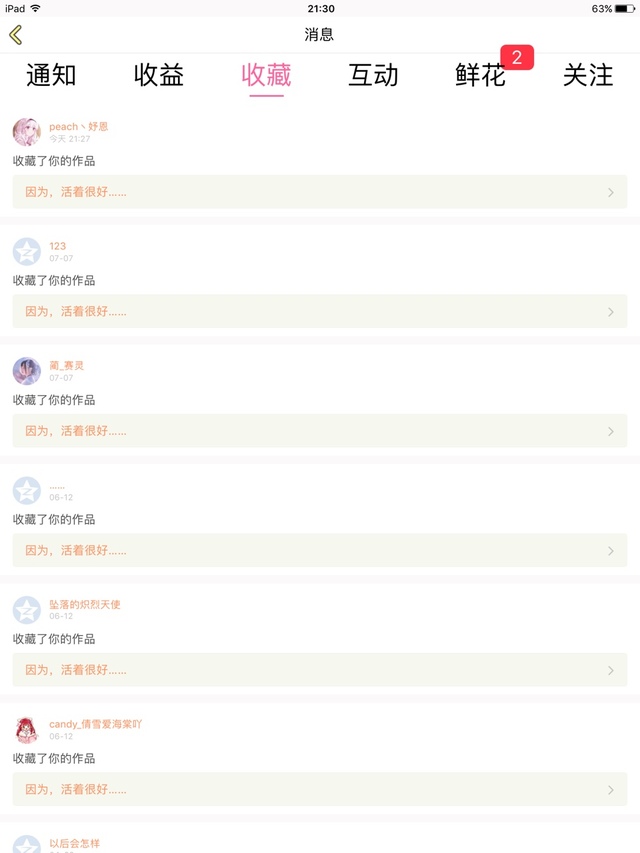
Task: Open candy_倩雪爱海棠吖's avatar picture
Action: [x=27, y=730]
